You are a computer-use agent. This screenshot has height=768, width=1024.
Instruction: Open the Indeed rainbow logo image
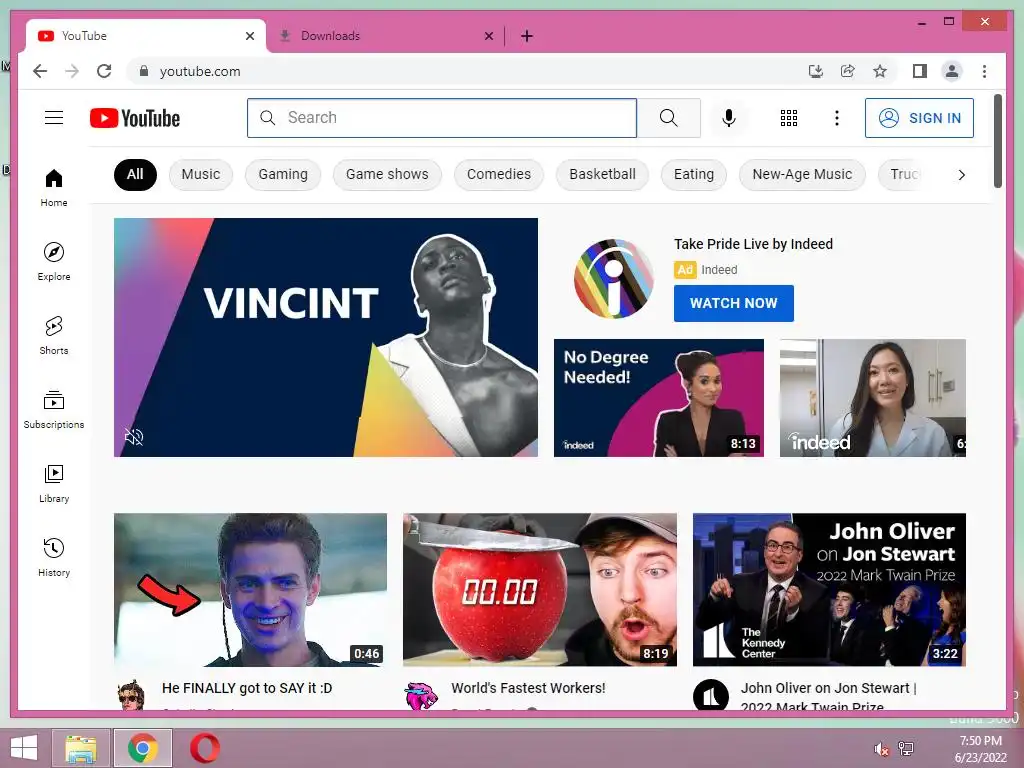click(613, 279)
